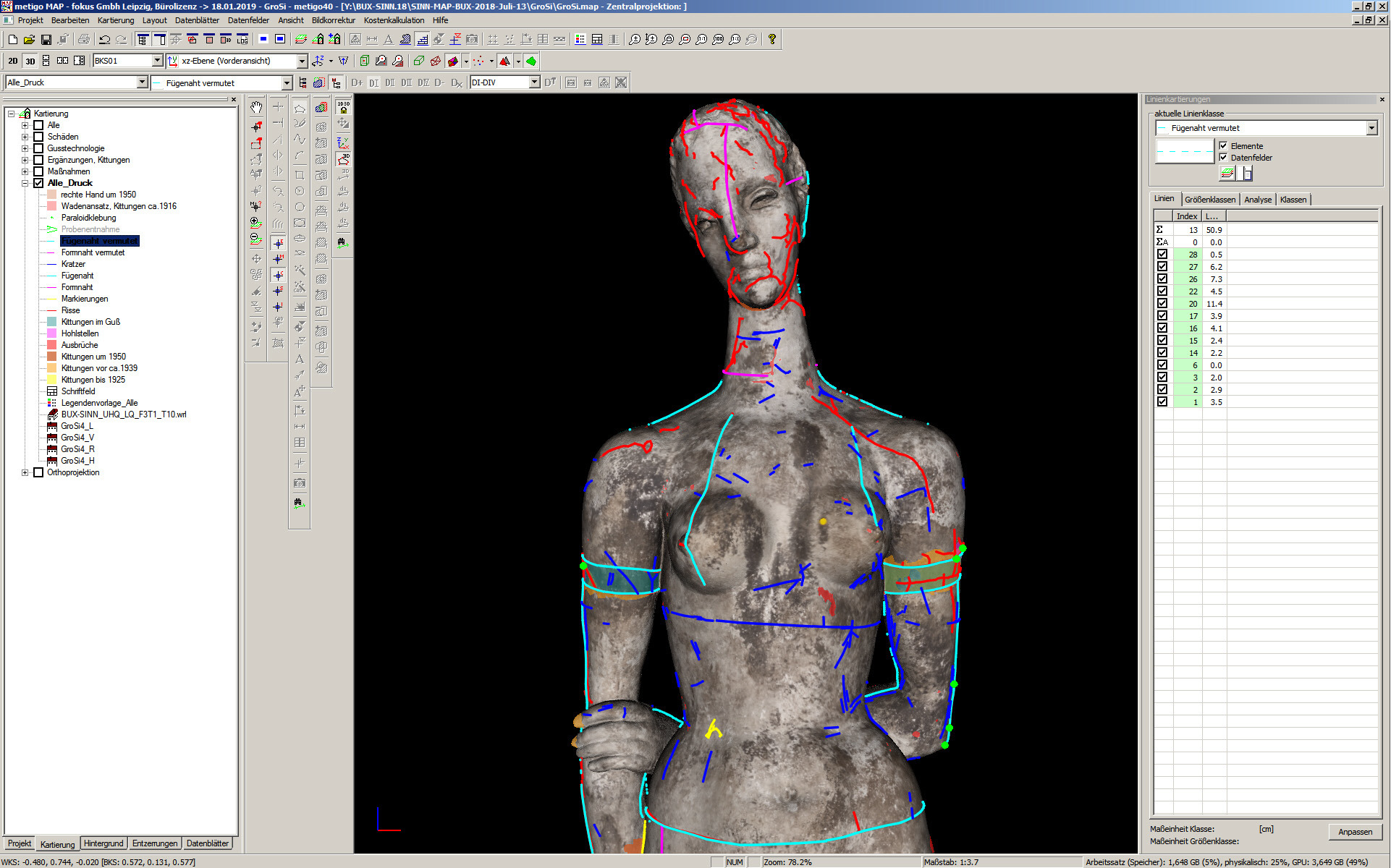Open the aktuelle Linienklasse dropdown
The image size is (1391, 868).
click(1371, 128)
